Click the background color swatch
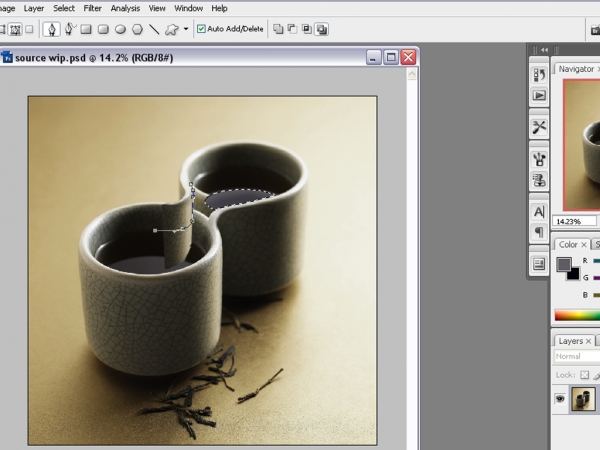600x450 pixels. click(x=574, y=274)
